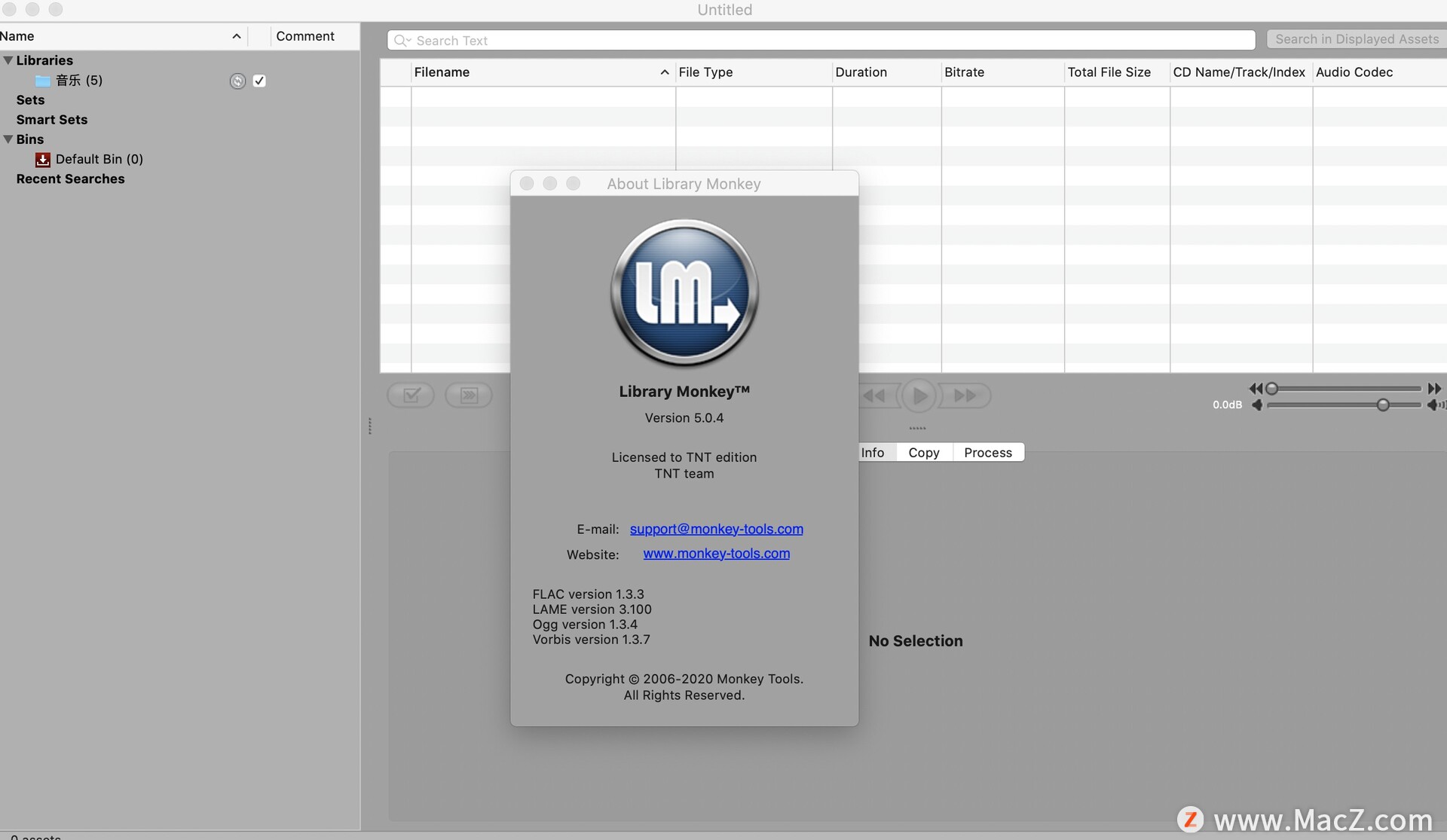Click Recent Searches in sidebar

[70, 179]
